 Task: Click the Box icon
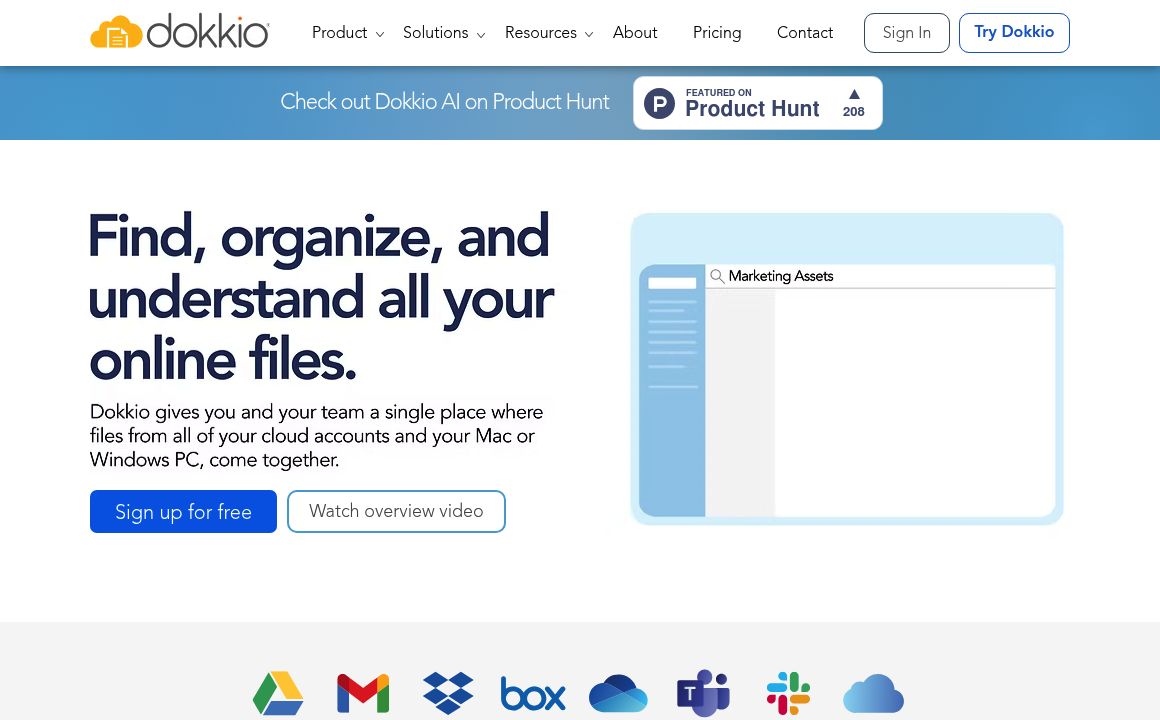pos(533,693)
